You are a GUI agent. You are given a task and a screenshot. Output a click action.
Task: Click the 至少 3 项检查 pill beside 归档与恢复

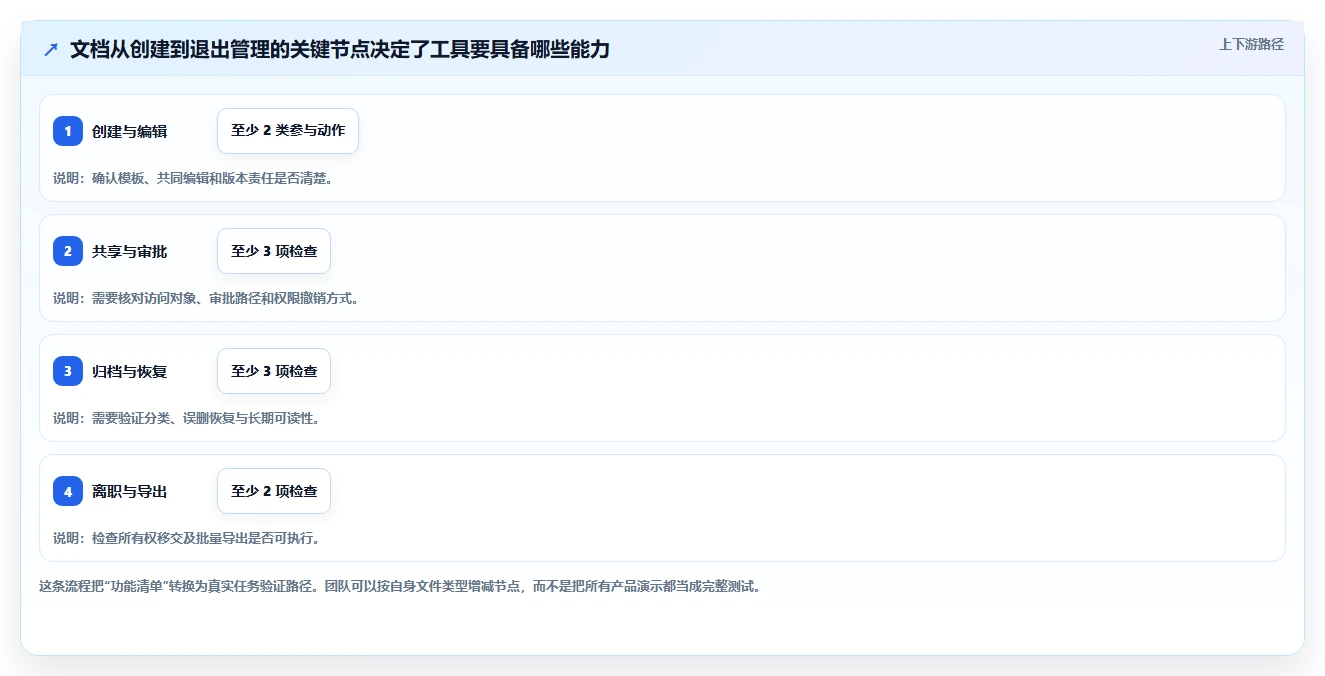[x=274, y=371]
